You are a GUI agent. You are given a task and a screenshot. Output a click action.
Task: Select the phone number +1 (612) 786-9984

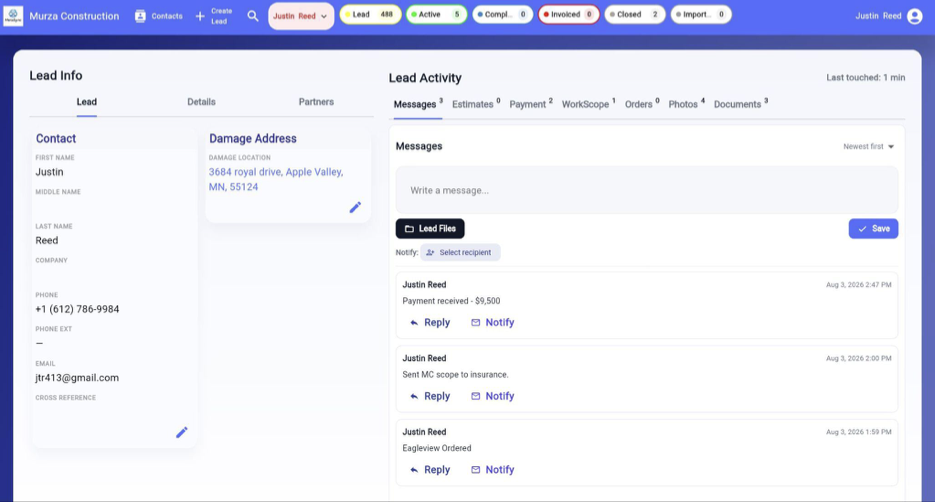77,309
